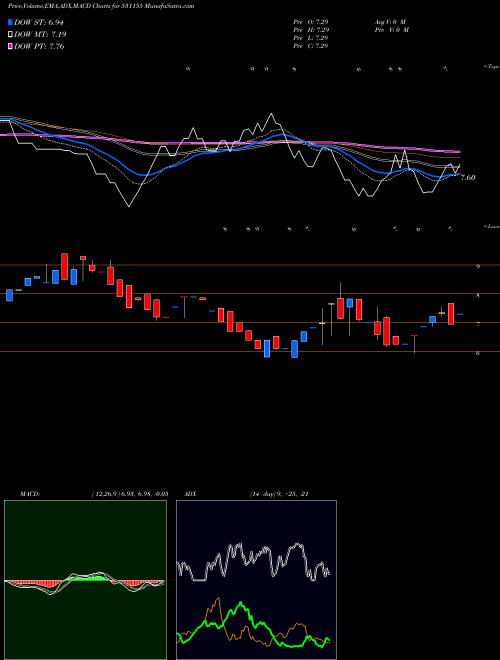Click the '<Tops' marker label
Screen dimensions: 500x660
click(x=492, y=67)
